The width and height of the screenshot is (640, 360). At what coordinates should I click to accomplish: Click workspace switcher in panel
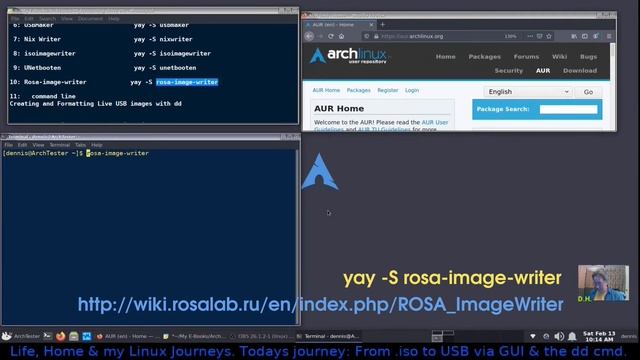coord(443,336)
